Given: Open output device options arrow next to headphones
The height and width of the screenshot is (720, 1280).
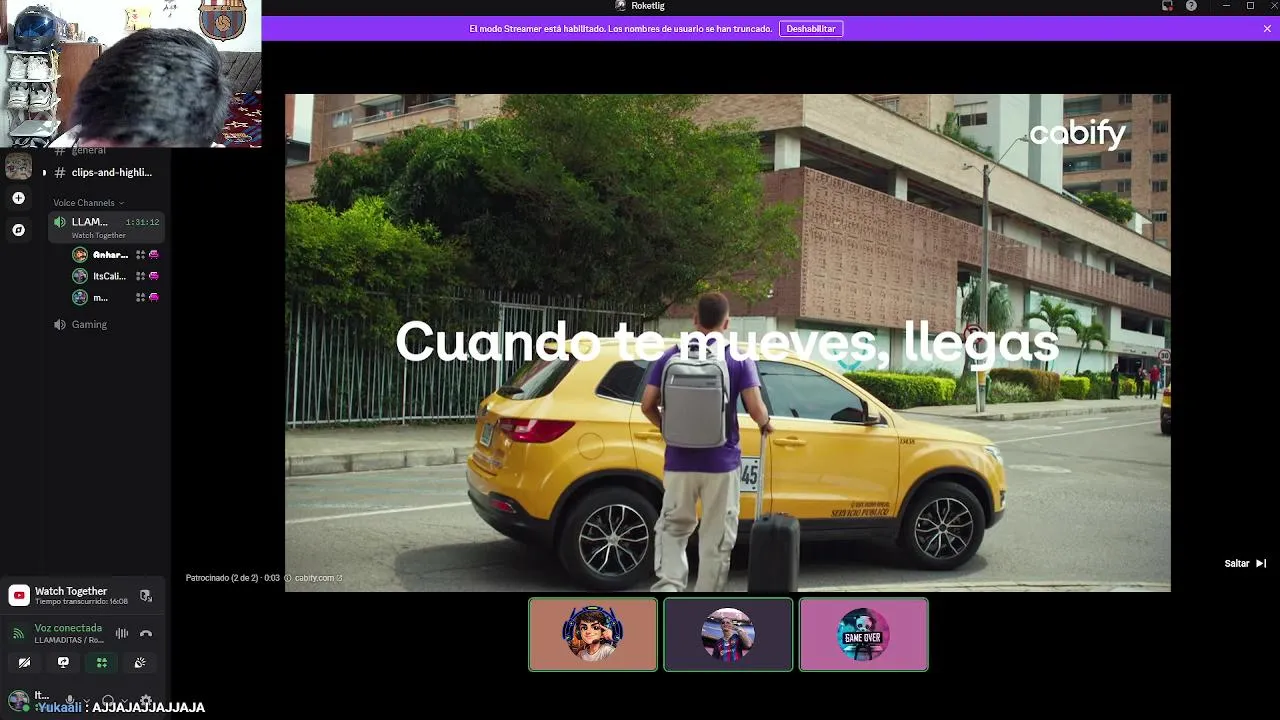Looking at the screenshot, I should [x=124, y=700].
